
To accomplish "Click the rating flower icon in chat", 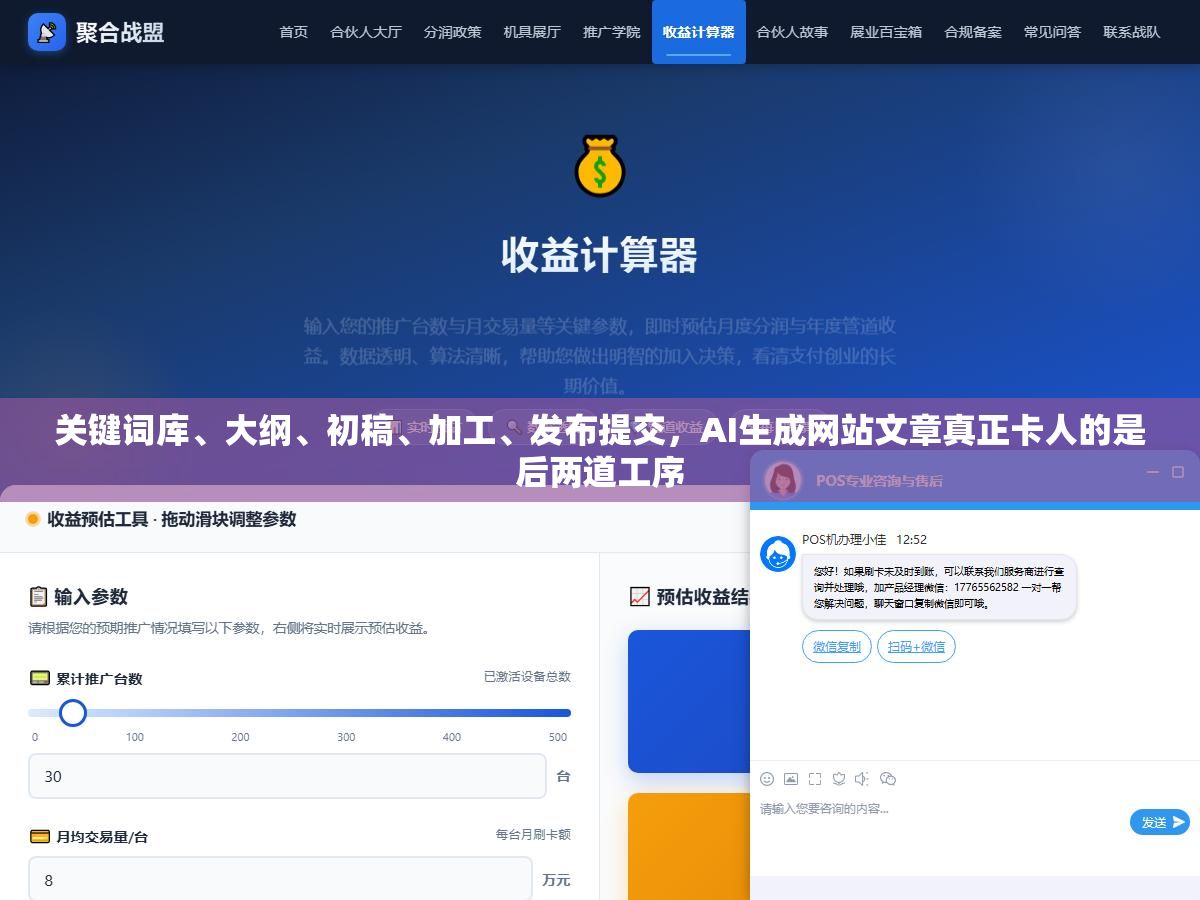I will tap(839, 779).
